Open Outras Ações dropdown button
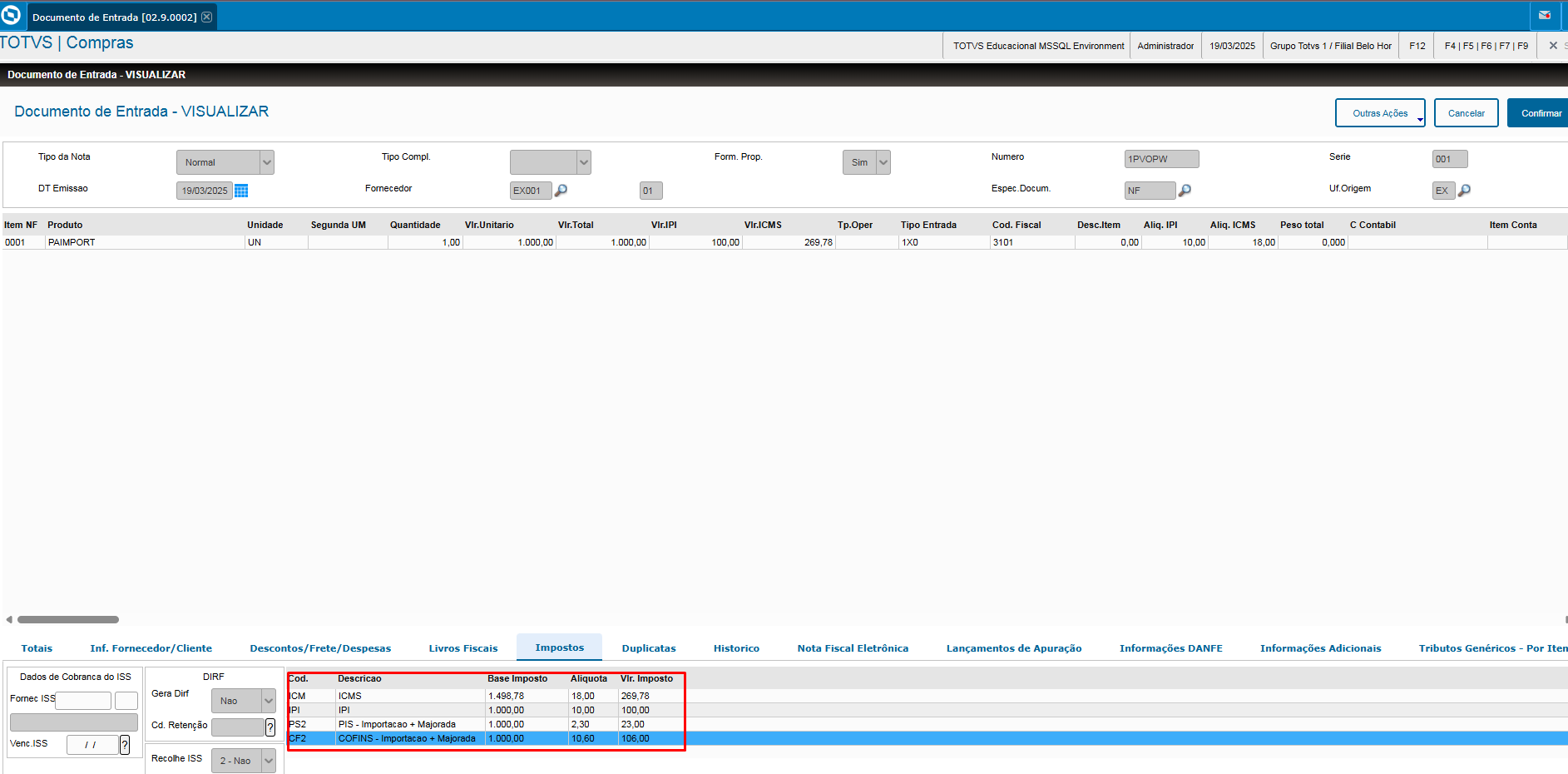 point(1380,113)
